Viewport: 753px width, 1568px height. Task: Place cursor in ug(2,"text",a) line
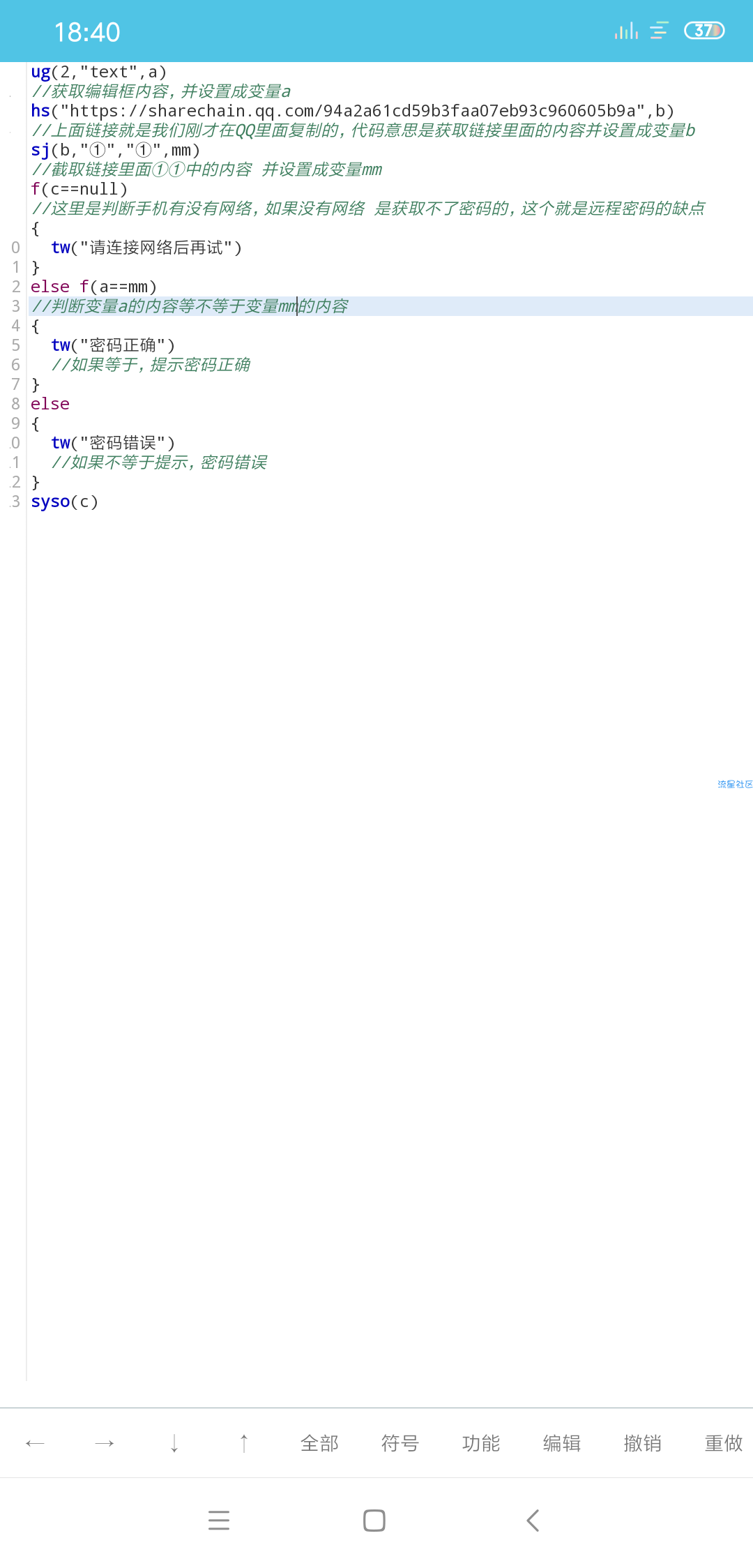click(x=99, y=72)
